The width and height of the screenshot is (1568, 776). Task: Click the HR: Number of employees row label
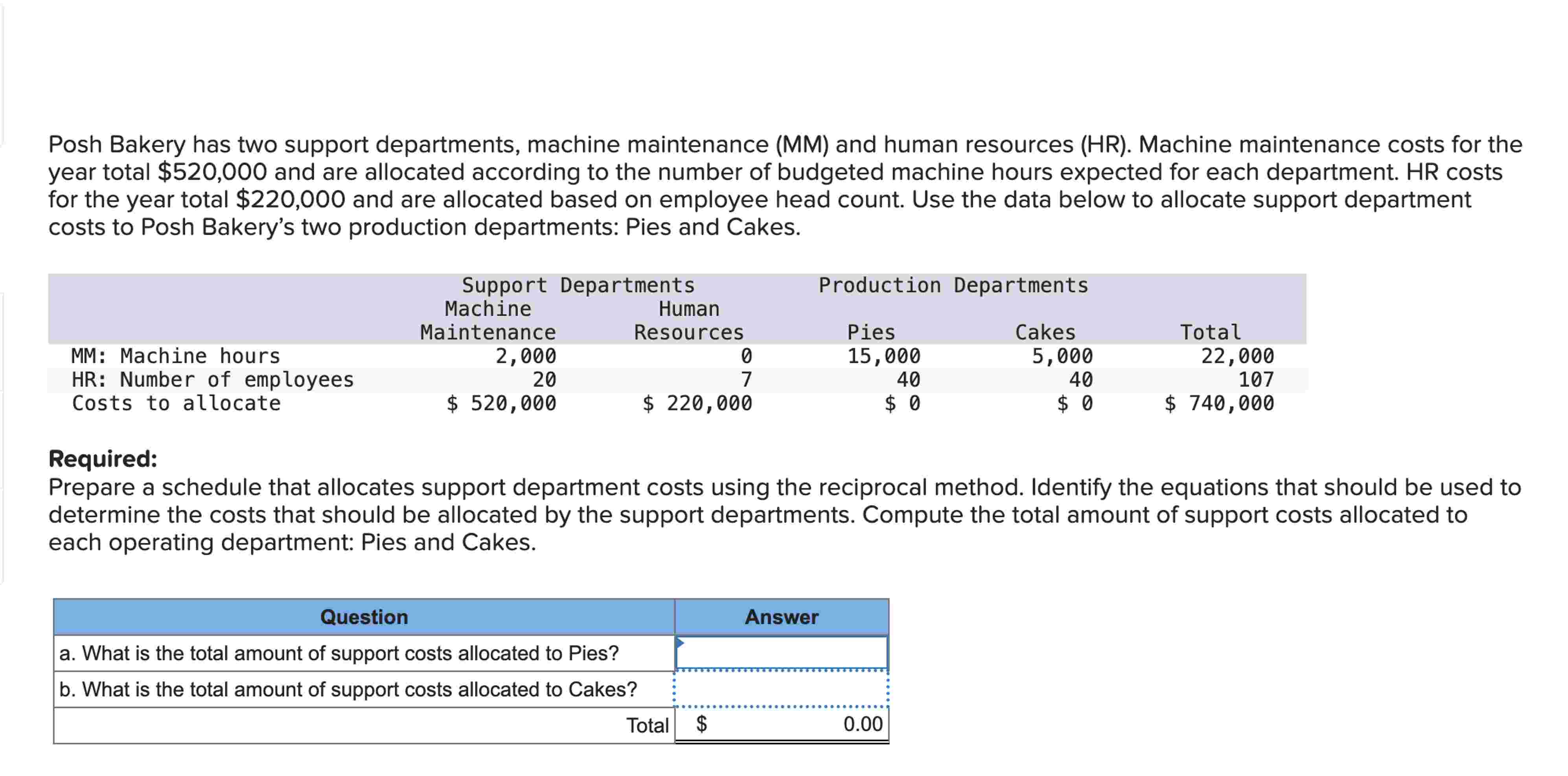(212, 380)
